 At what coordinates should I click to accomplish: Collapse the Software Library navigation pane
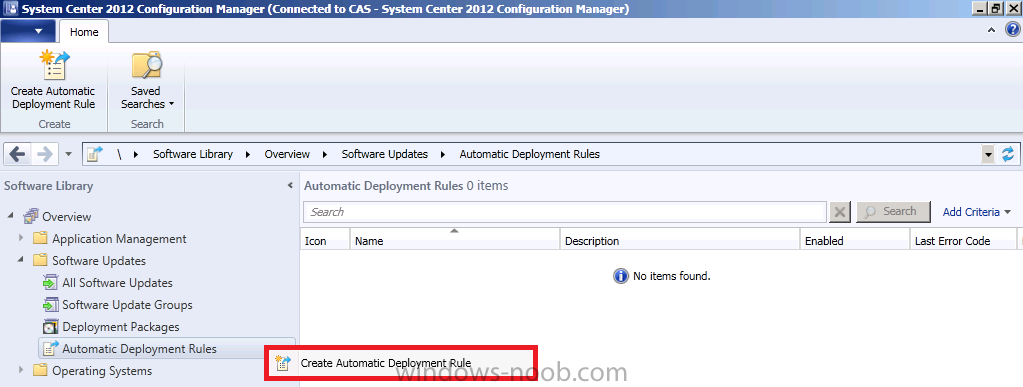[x=290, y=186]
